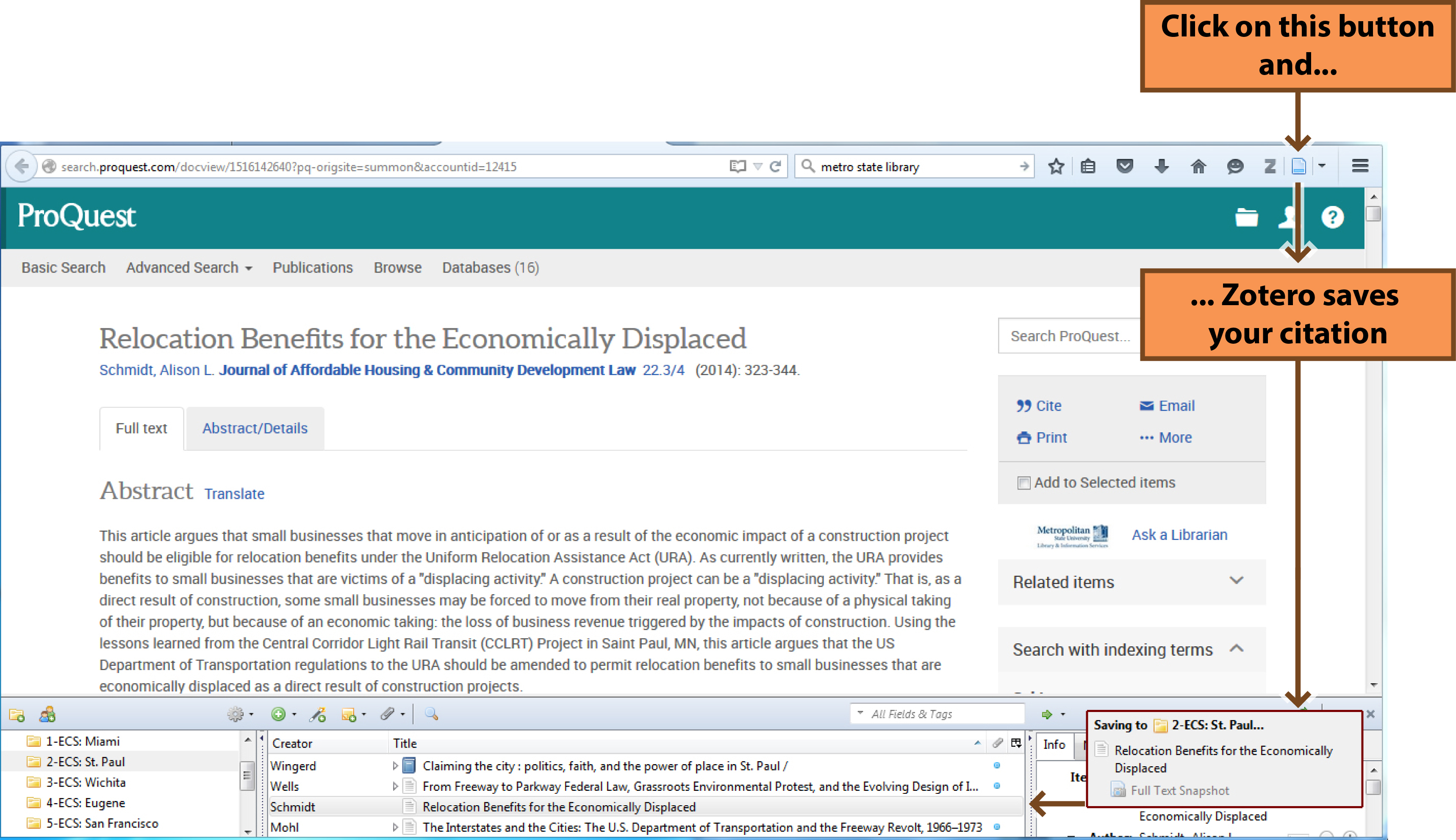Go to the browser home page icon
This screenshot has width=1456, height=840.
click(x=1198, y=167)
